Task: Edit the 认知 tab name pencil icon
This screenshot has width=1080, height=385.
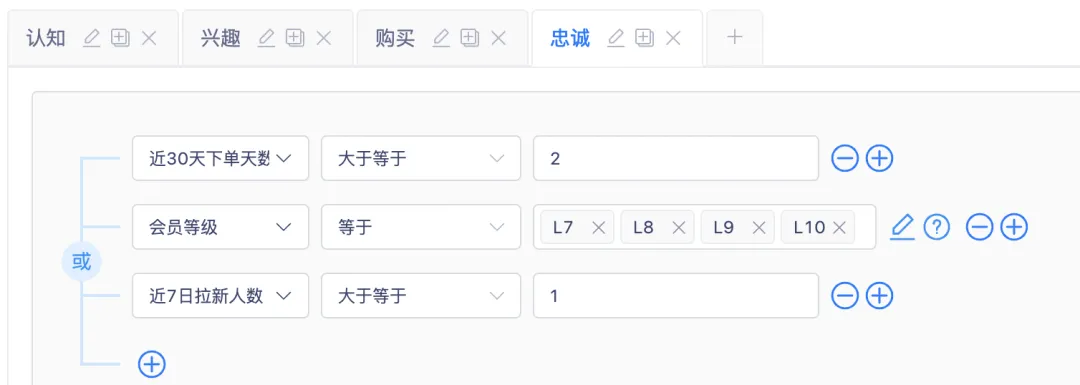Action: pyautogui.click(x=92, y=38)
